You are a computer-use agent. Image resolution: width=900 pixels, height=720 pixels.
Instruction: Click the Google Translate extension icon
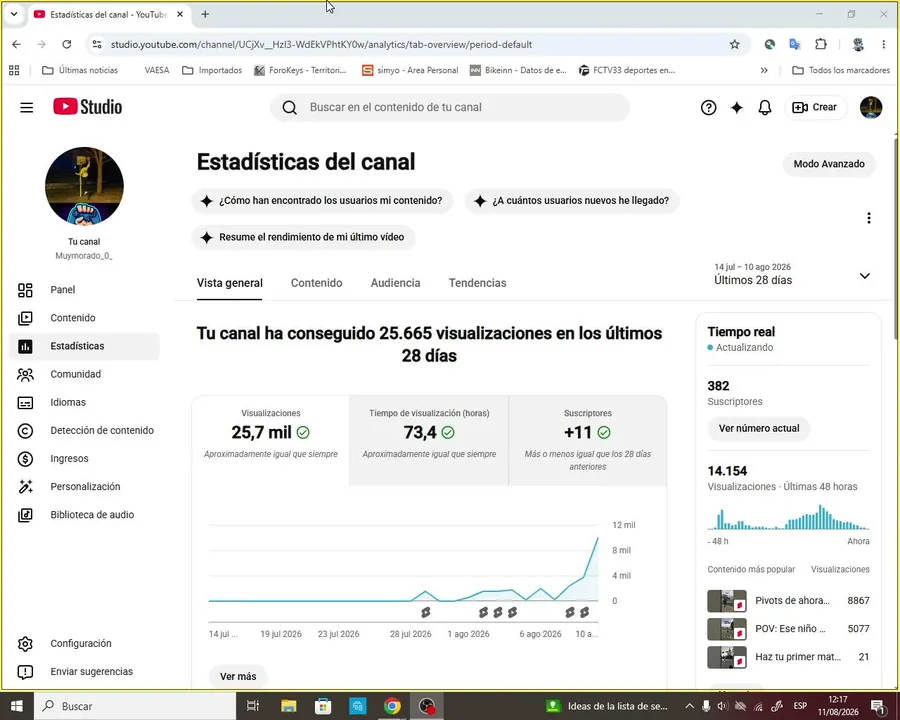795,44
